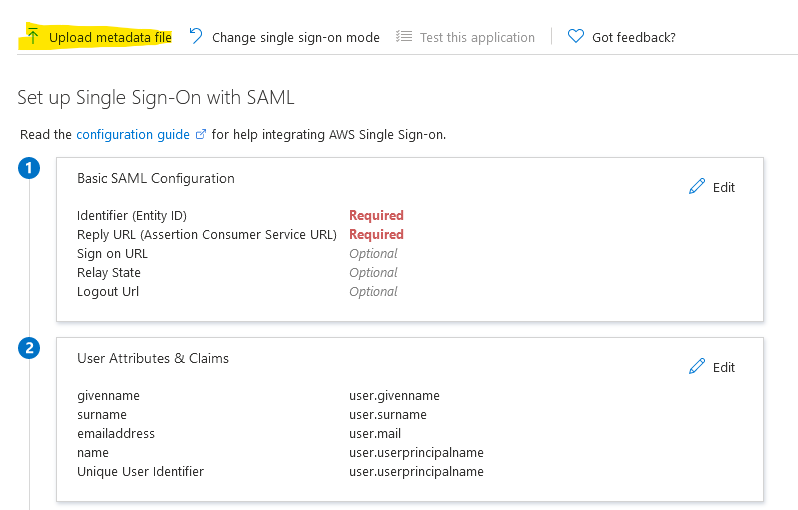Screen dimensions: 798x510
Task: Click the checklist icon beside Test this application
Action: click(x=404, y=36)
